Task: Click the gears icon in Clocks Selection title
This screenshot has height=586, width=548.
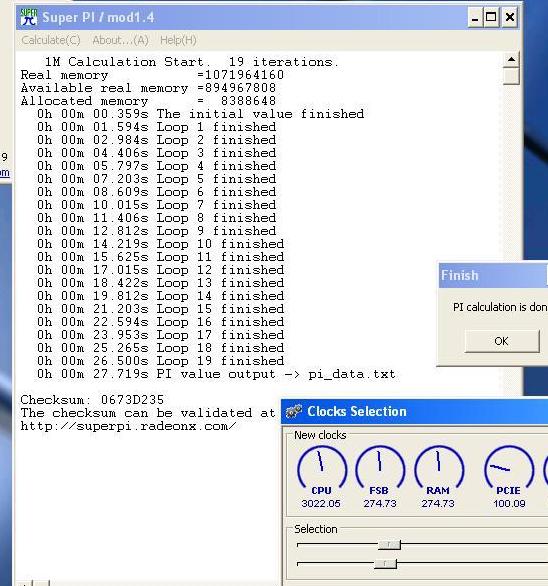Action: click(x=293, y=411)
